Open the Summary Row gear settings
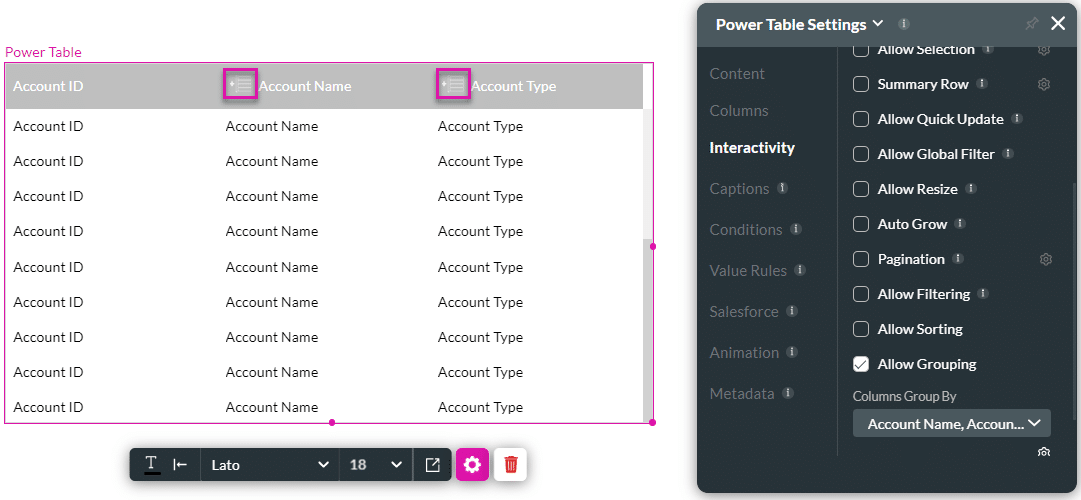This screenshot has height=500, width=1081. [x=1044, y=84]
